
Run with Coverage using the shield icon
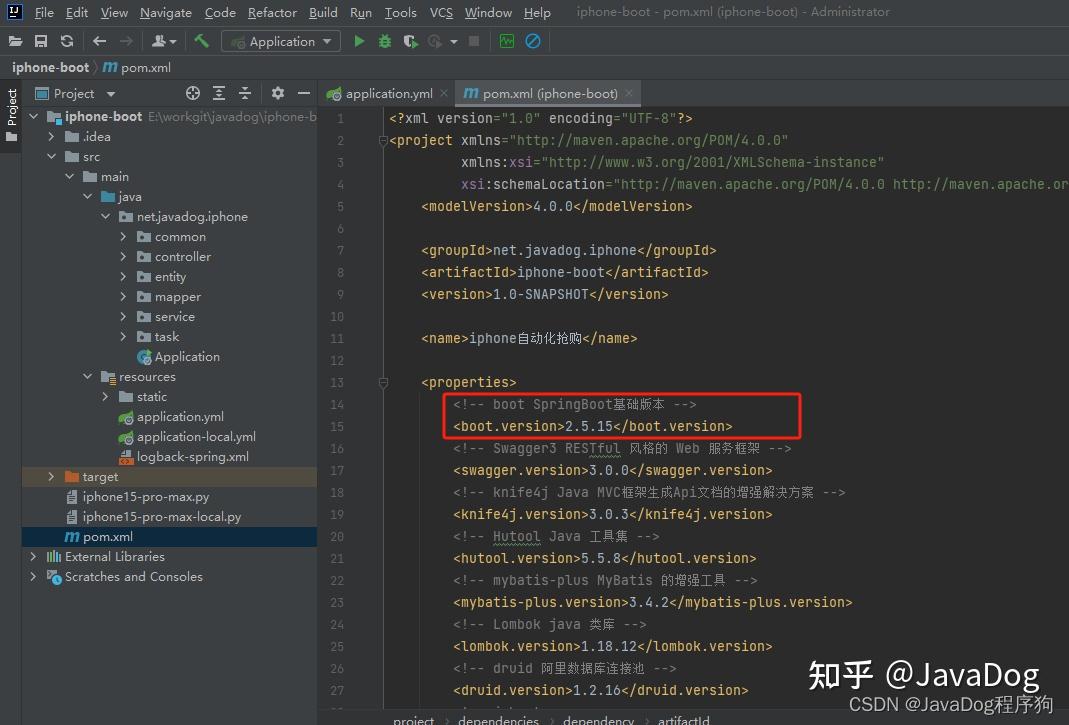click(410, 41)
